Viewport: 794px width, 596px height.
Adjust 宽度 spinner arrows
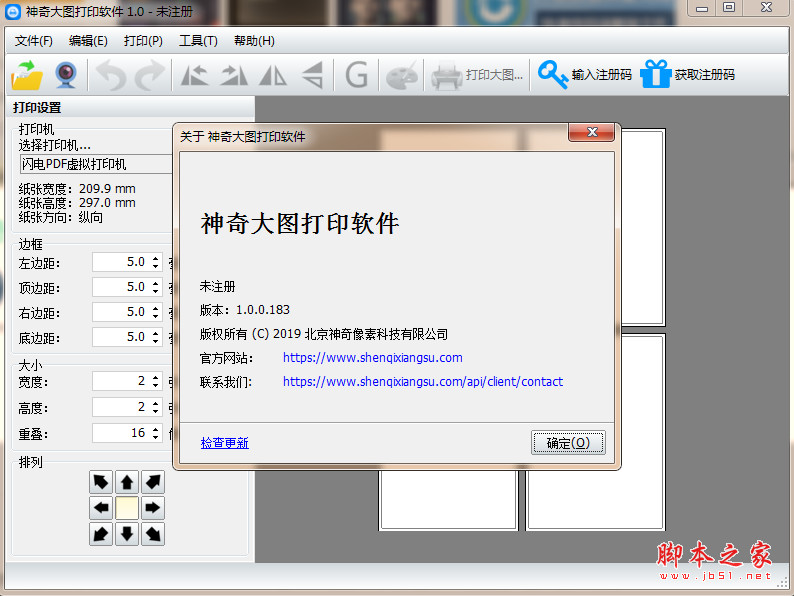pyautogui.click(x=156, y=381)
